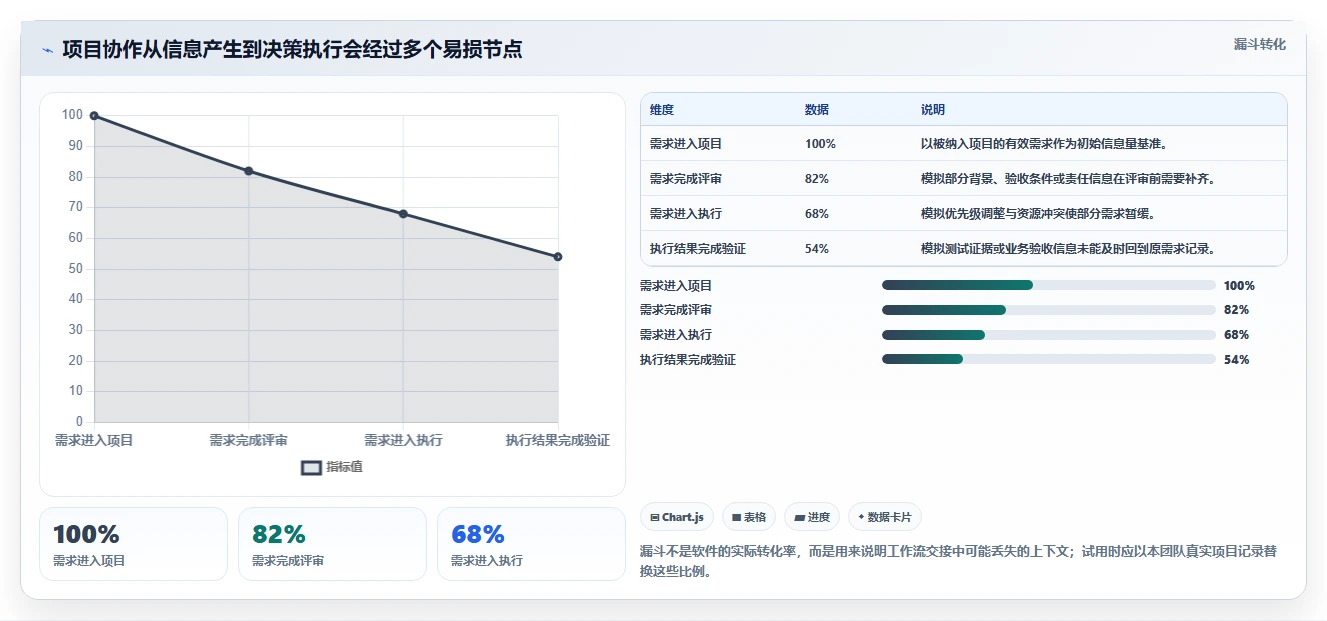Click the 82% value in the table
Screen dimensions: 1327x621
817,179
